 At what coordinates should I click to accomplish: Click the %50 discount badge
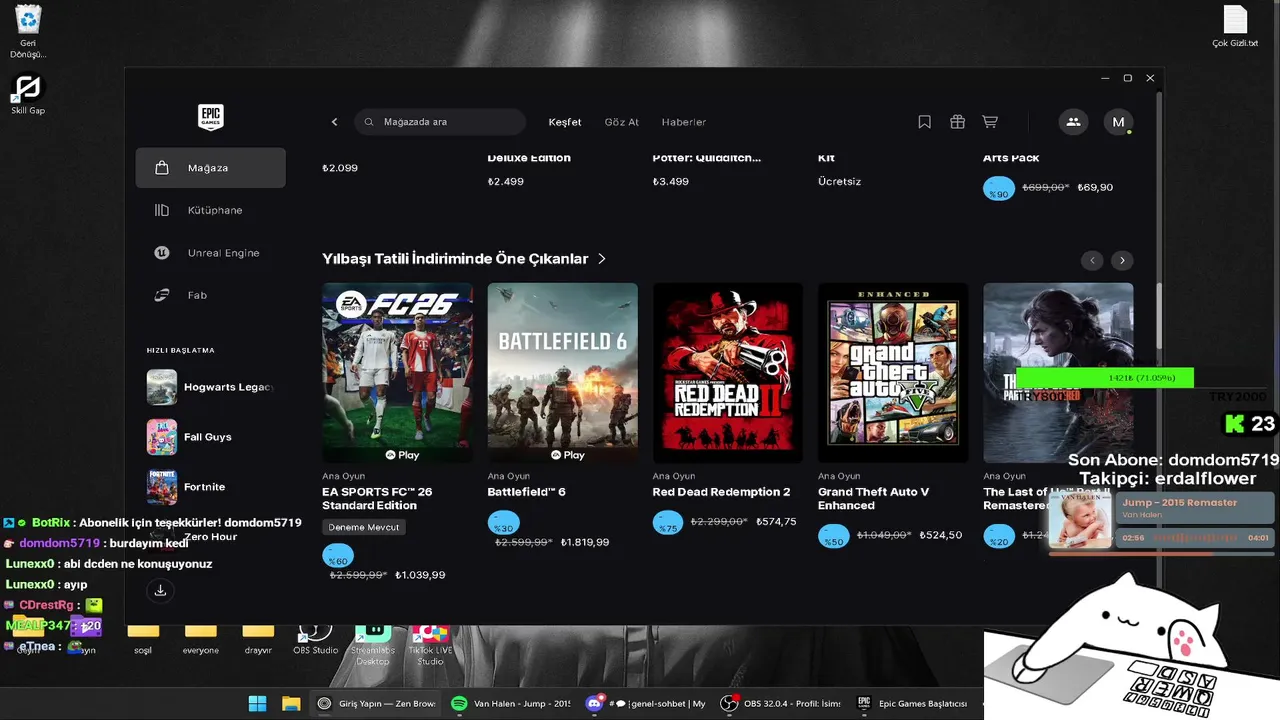pyautogui.click(x=833, y=537)
